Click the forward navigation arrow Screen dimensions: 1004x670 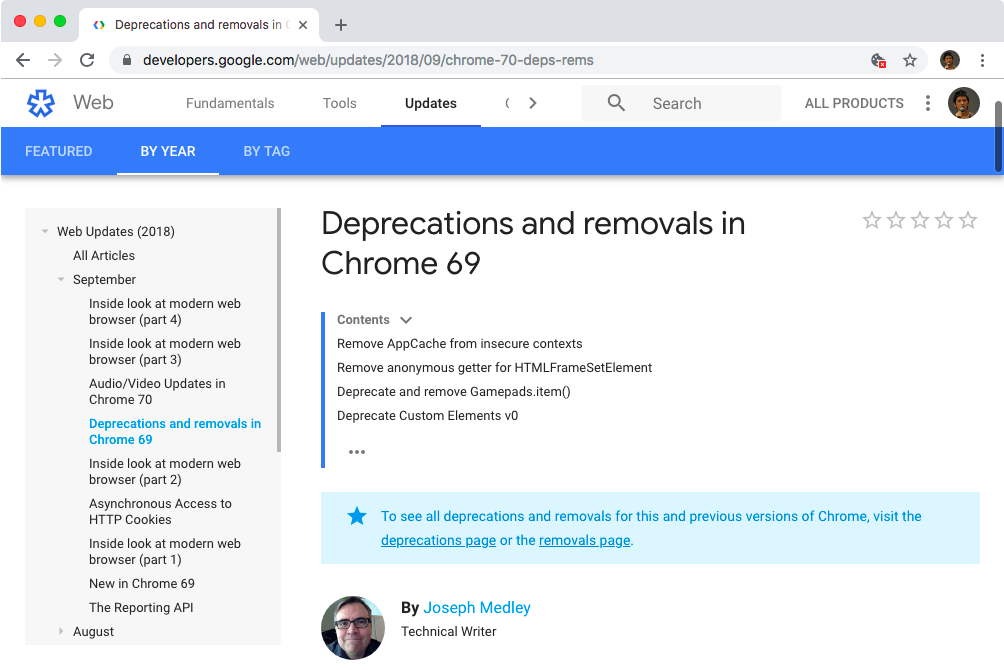pos(55,60)
